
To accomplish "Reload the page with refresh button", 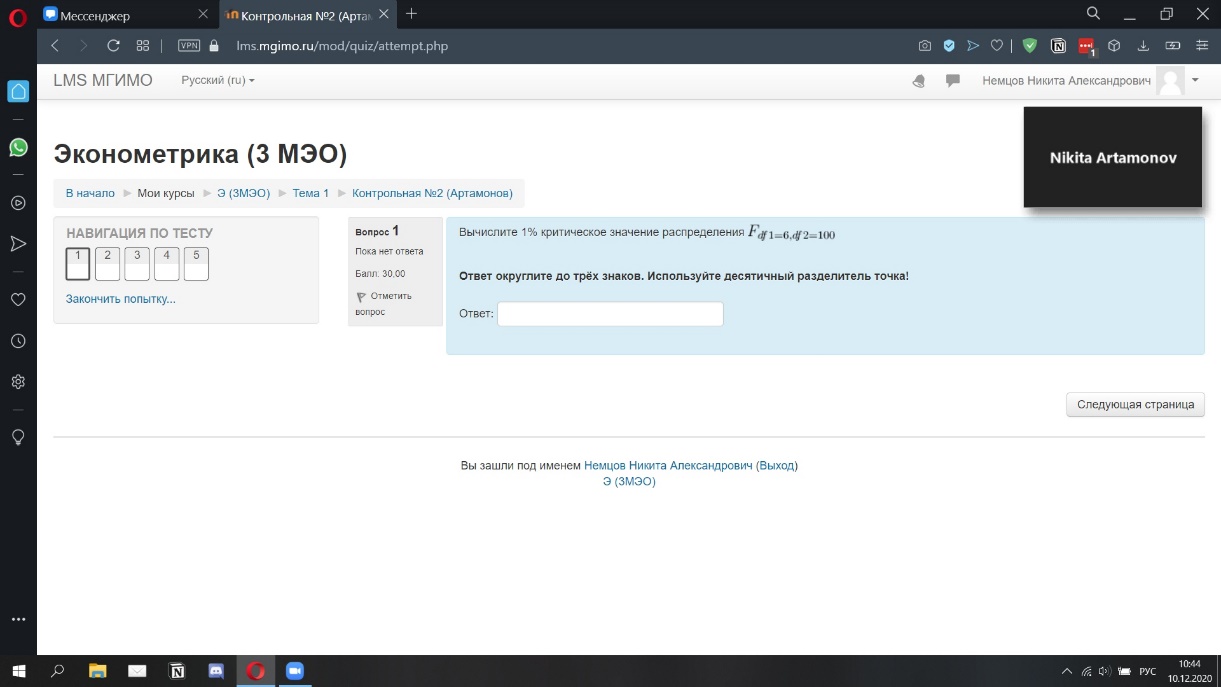I will point(113,45).
